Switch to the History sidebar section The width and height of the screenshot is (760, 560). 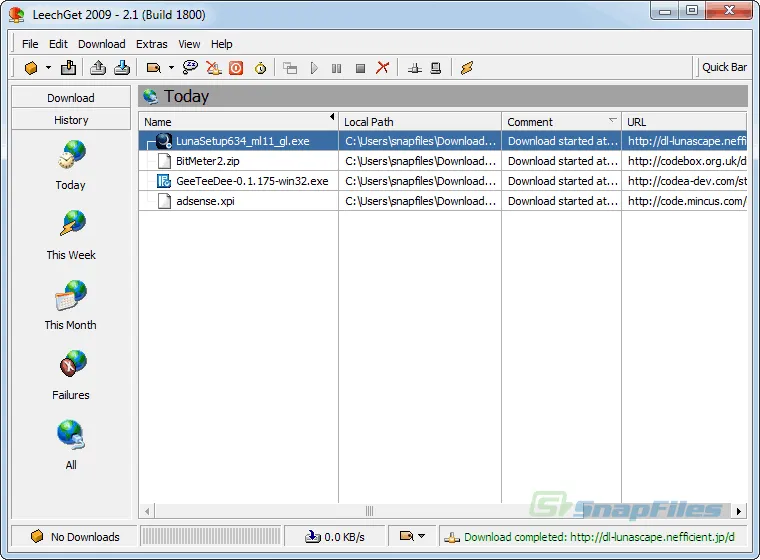pyautogui.click(x=71, y=120)
